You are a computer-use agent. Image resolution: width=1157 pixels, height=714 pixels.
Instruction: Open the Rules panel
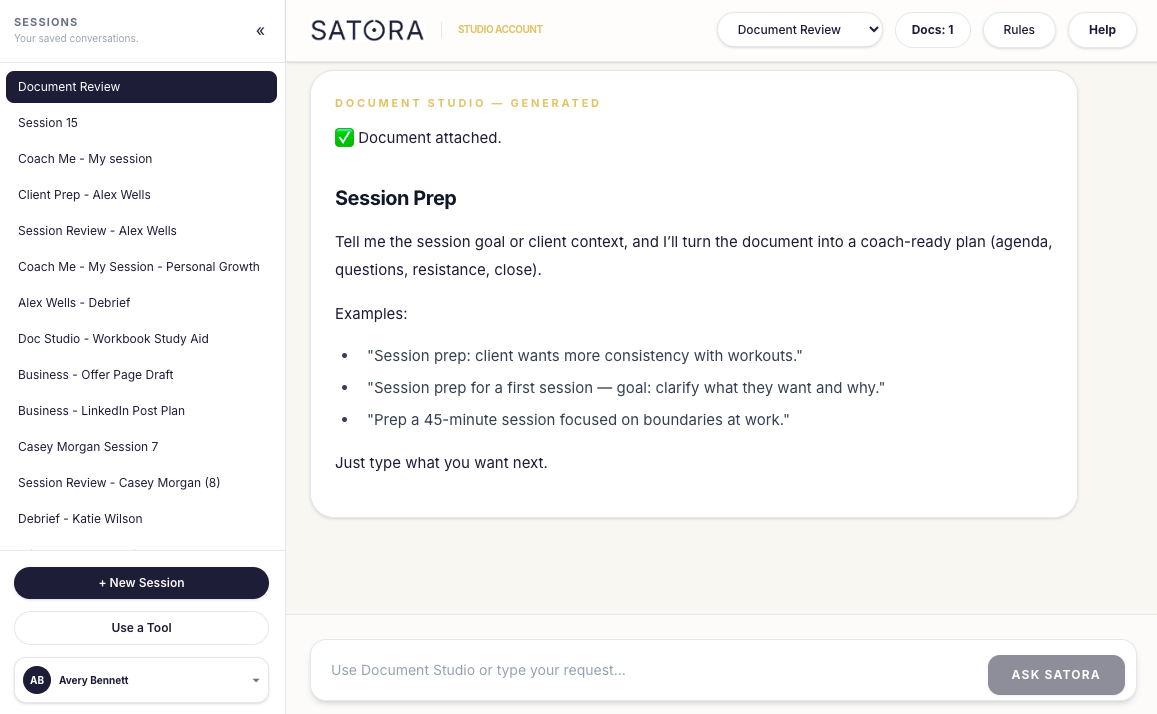pyautogui.click(x=1019, y=30)
